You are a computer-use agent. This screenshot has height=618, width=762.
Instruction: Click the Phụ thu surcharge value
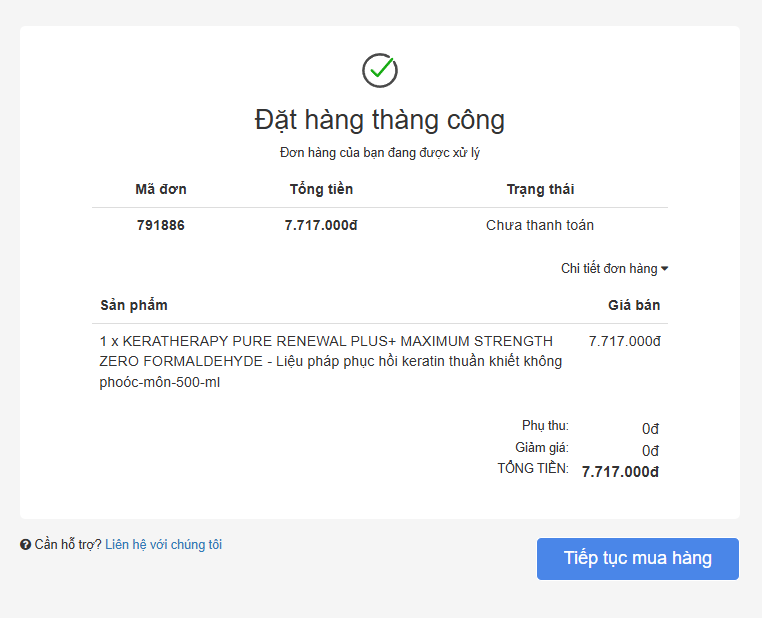[x=650, y=429]
